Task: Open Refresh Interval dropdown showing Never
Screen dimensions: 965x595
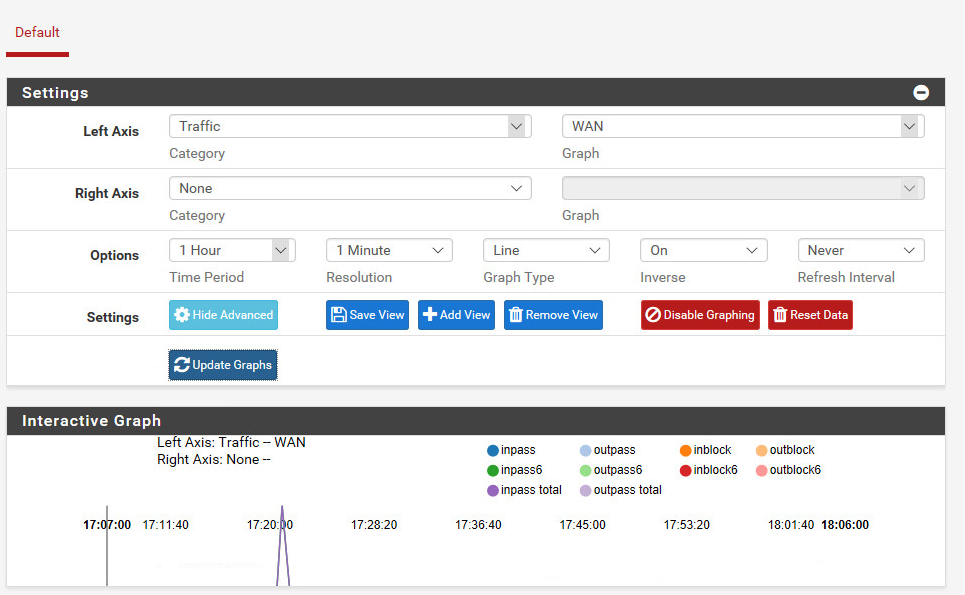Action: [861, 250]
